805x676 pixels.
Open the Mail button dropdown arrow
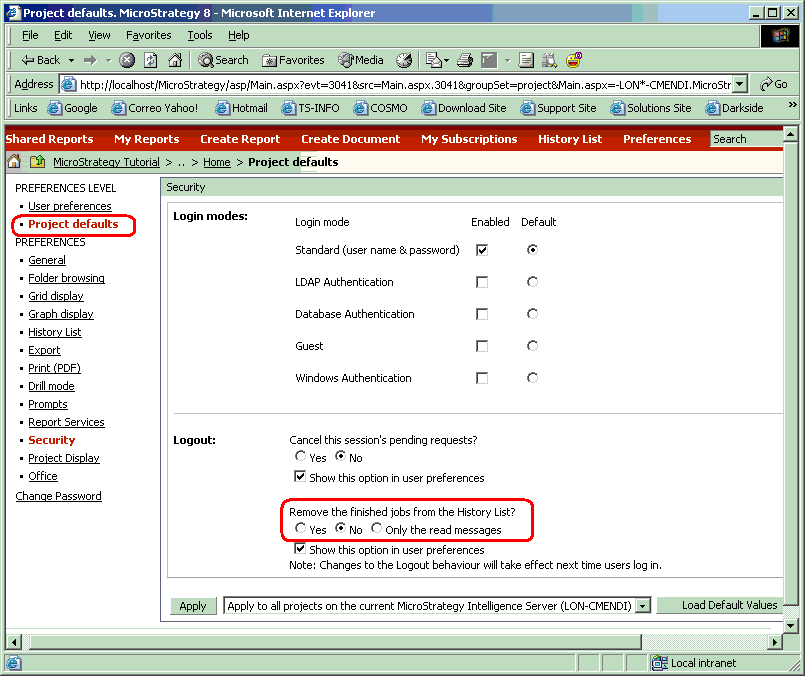pos(447,60)
